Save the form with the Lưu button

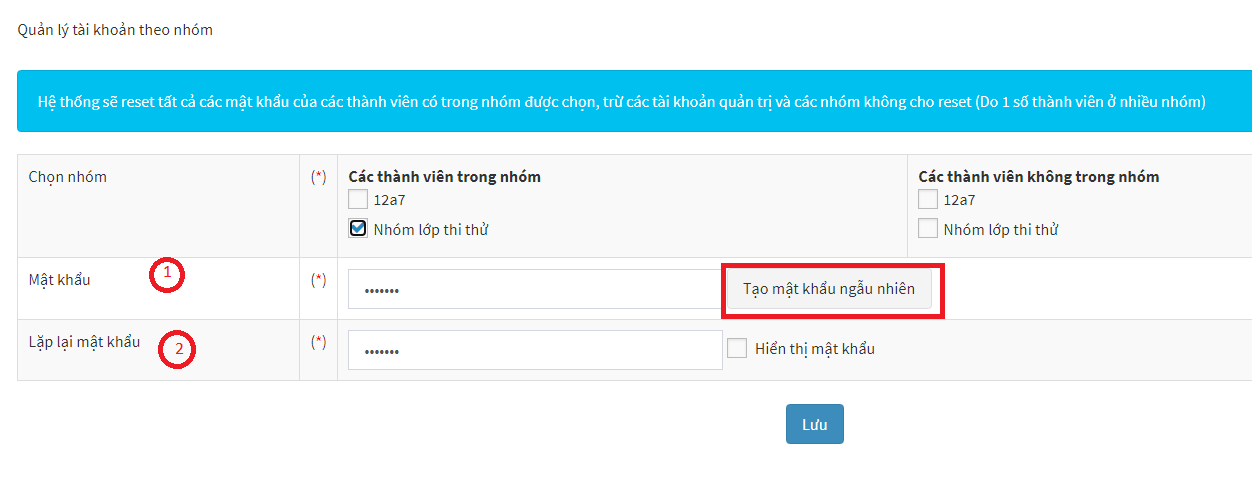point(814,424)
